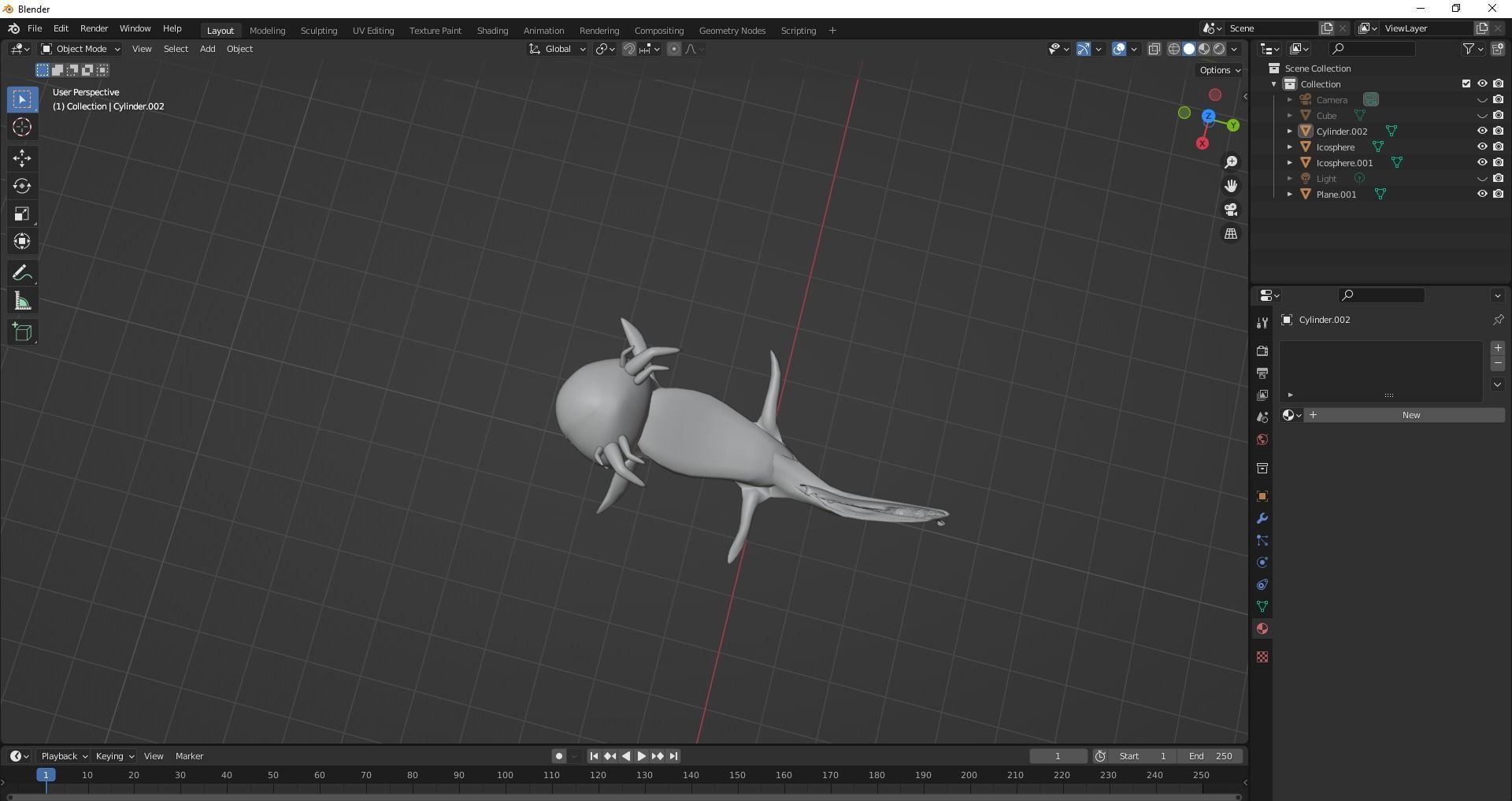Viewport: 1512px width, 801px height.
Task: Hide Cylinder.002 in viewport via eye icon
Action: coord(1482,132)
